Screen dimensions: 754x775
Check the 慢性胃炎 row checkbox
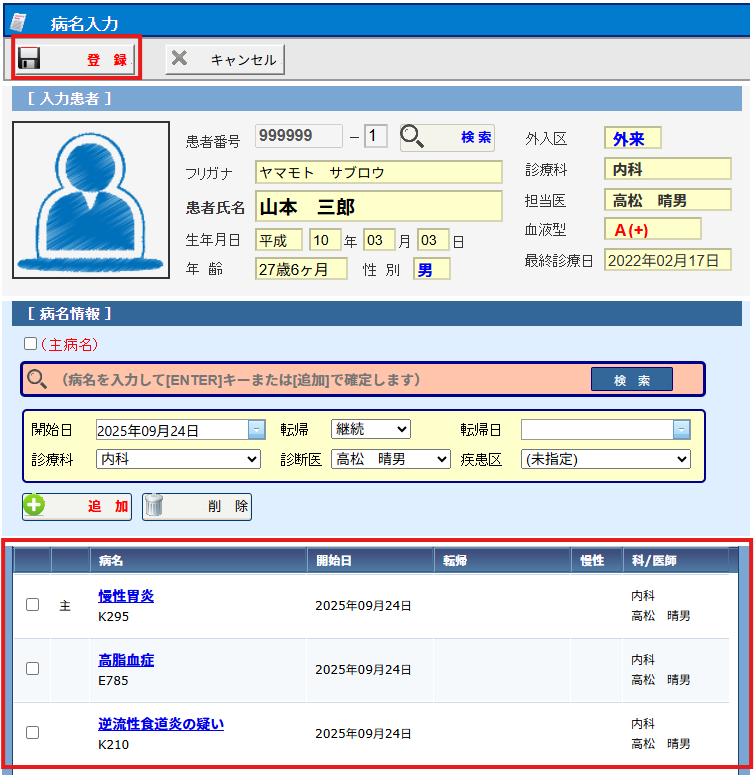[x=32, y=605]
